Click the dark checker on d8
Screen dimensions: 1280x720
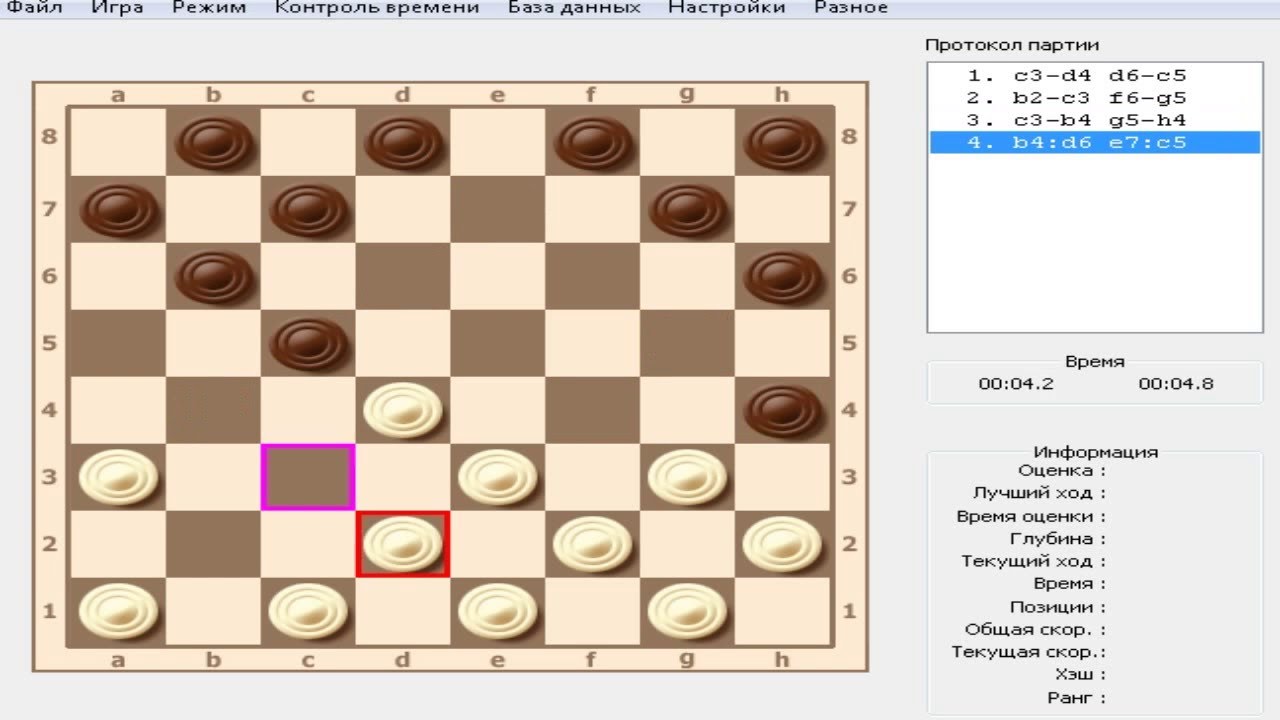pyautogui.click(x=403, y=142)
